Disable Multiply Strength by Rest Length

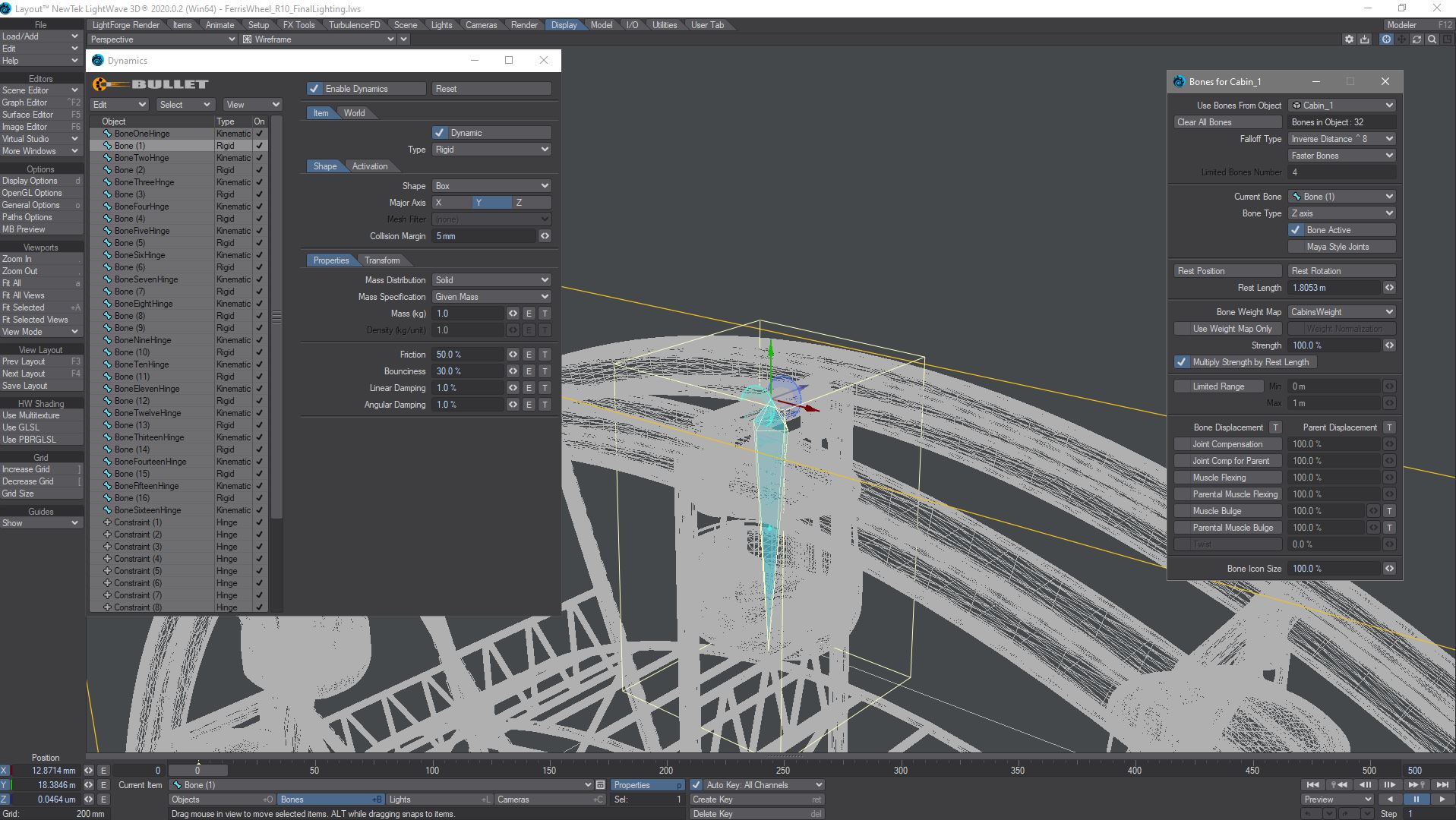[x=1181, y=362]
